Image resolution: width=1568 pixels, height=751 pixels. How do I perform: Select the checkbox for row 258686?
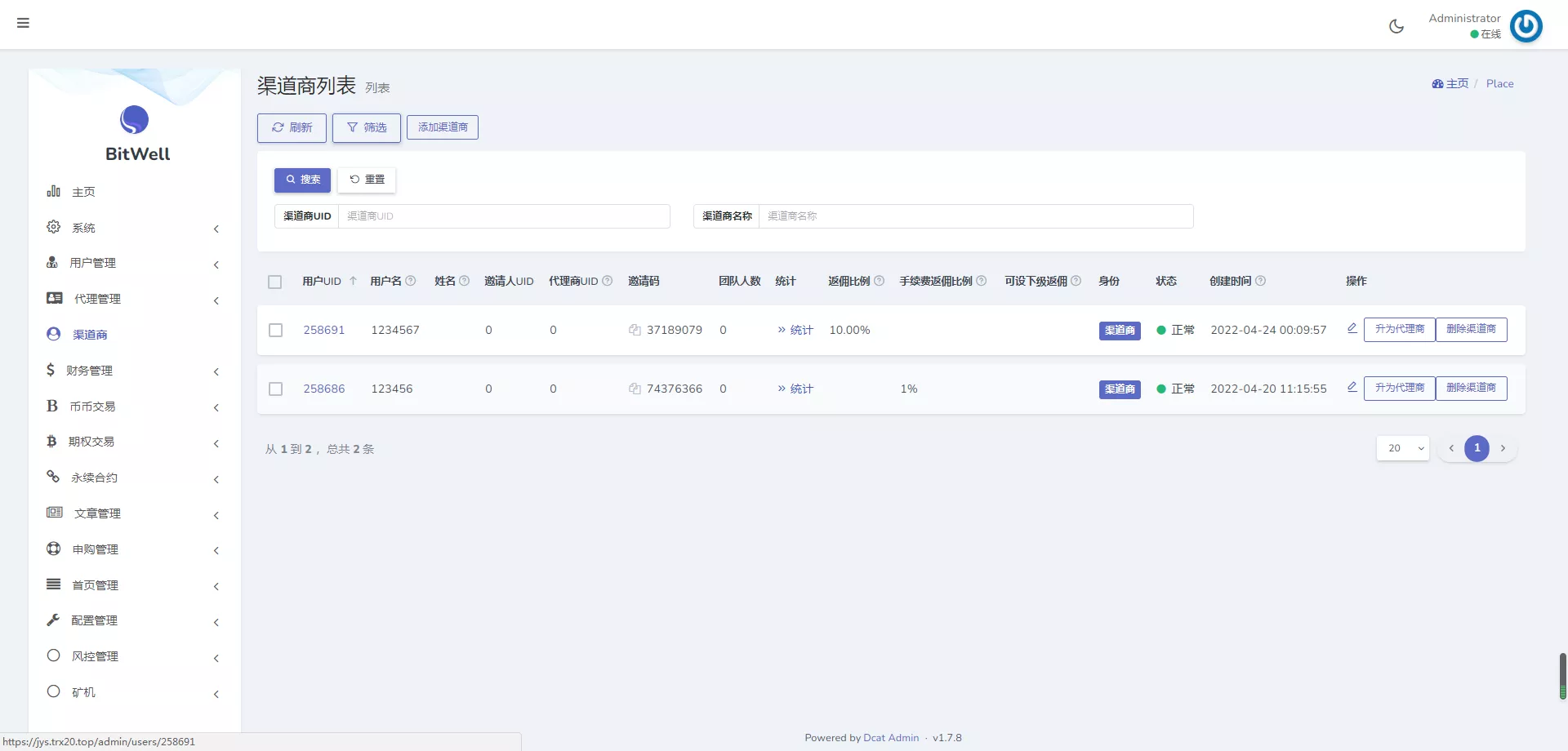pos(275,389)
